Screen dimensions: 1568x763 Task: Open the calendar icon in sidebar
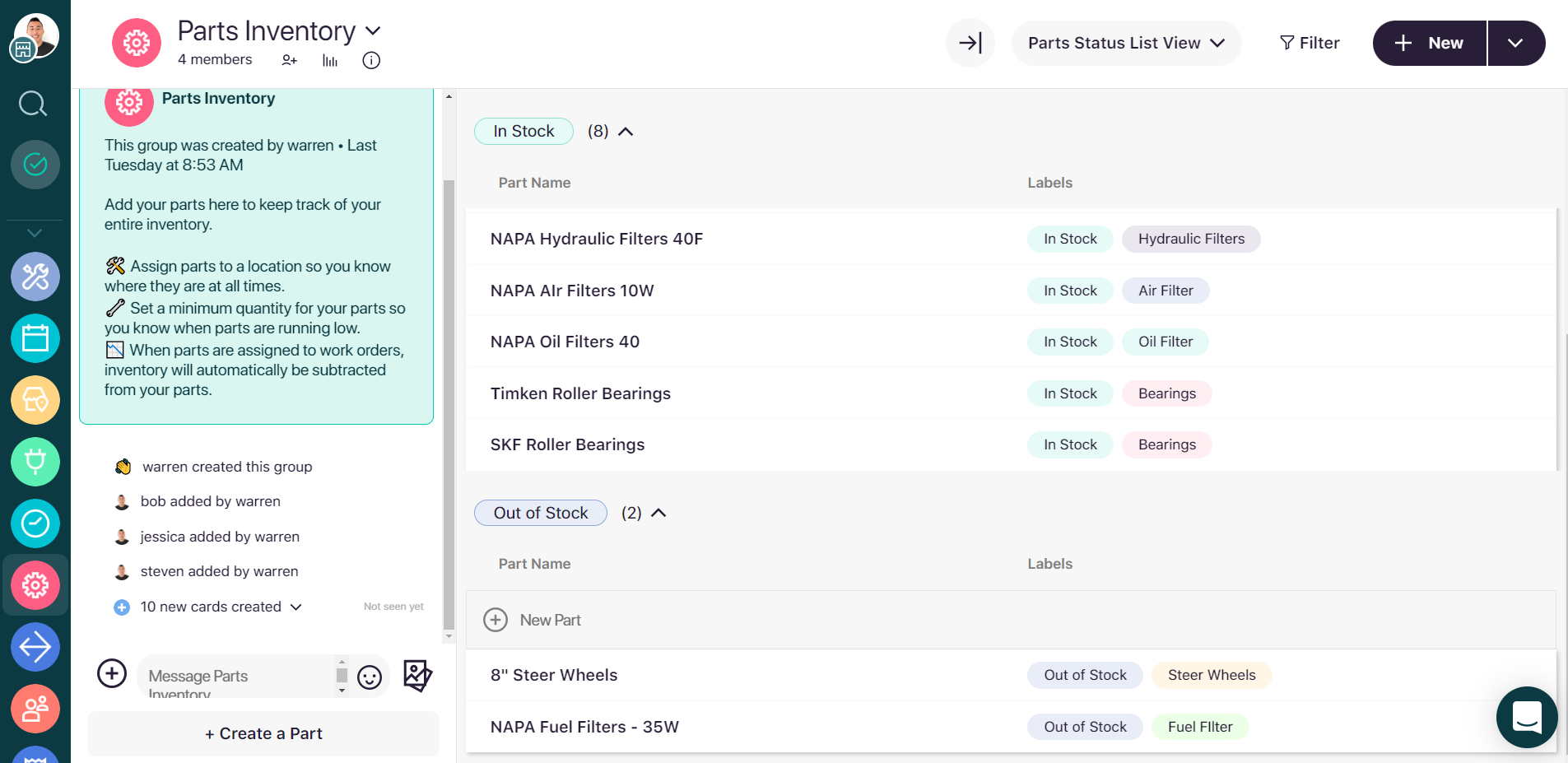click(35, 338)
